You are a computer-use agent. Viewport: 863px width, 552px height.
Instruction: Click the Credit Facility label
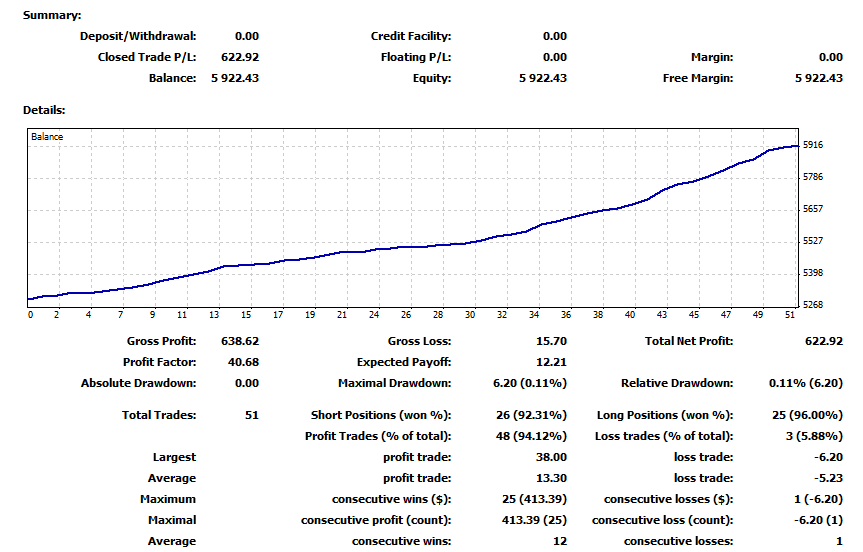point(411,36)
